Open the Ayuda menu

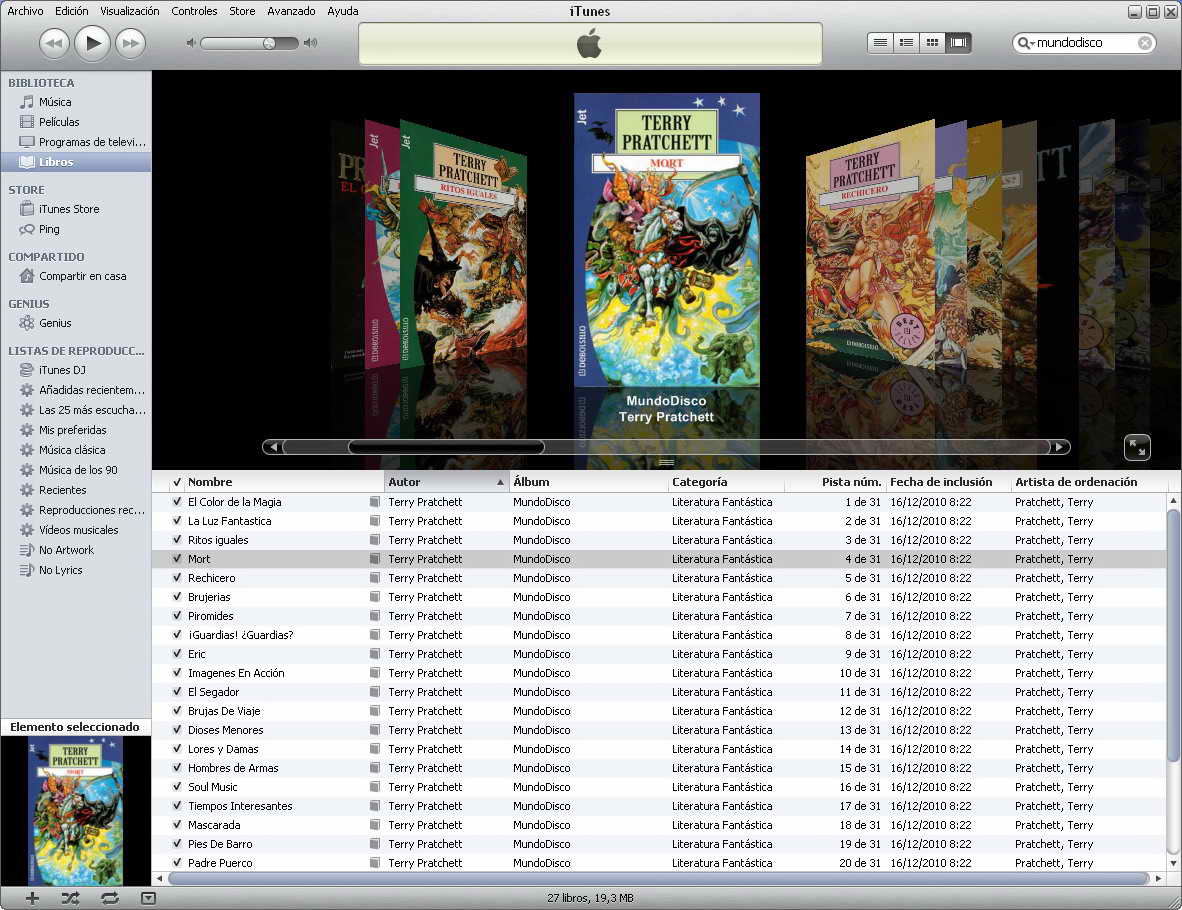[x=343, y=11]
